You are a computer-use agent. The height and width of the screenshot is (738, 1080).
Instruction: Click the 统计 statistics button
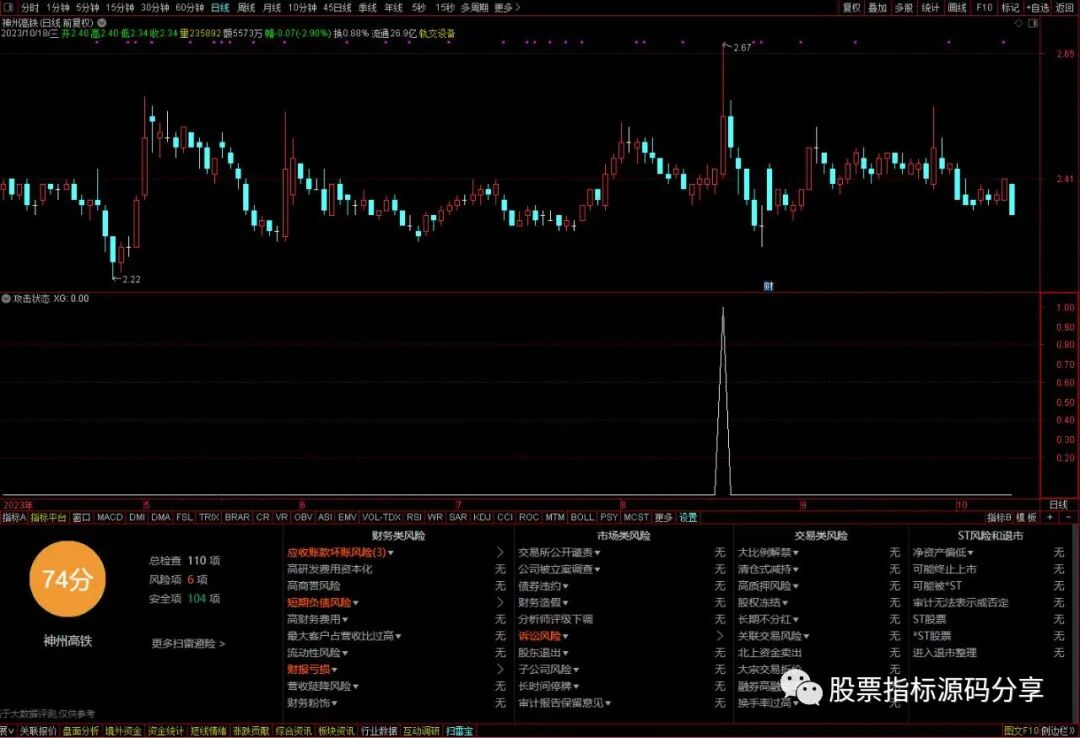931,8
